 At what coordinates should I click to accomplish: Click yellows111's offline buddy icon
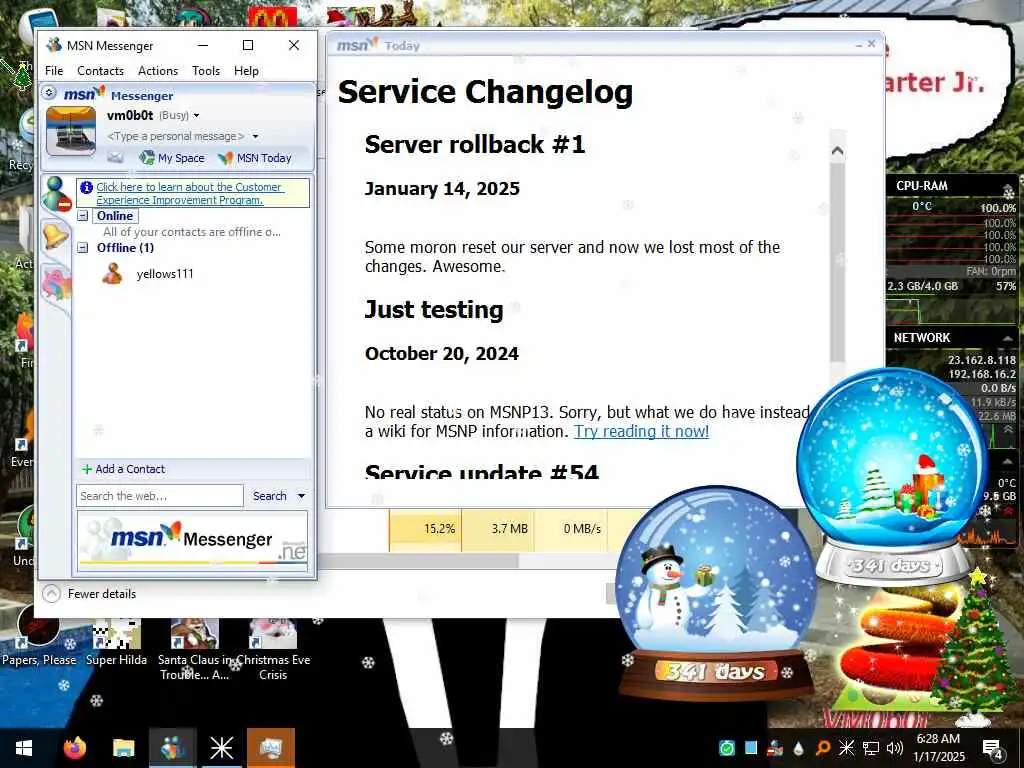point(112,274)
